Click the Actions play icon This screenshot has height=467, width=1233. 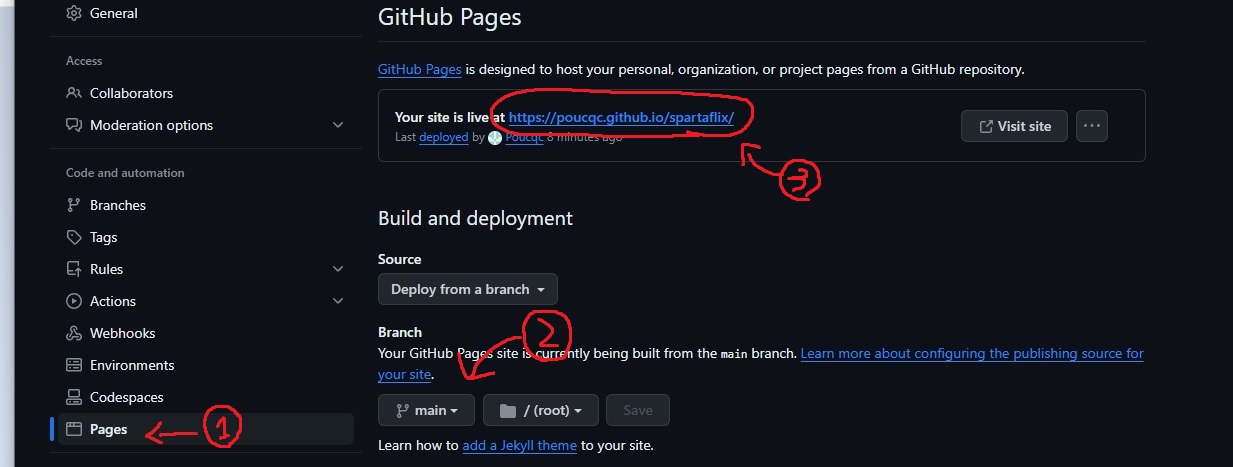(x=73, y=301)
